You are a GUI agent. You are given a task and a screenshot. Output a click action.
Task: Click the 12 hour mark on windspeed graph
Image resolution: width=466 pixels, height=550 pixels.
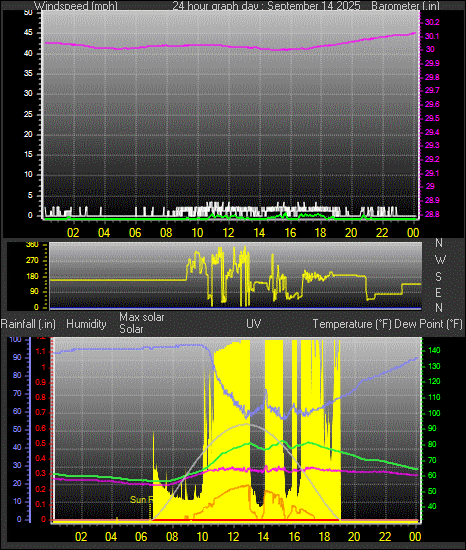click(x=228, y=233)
